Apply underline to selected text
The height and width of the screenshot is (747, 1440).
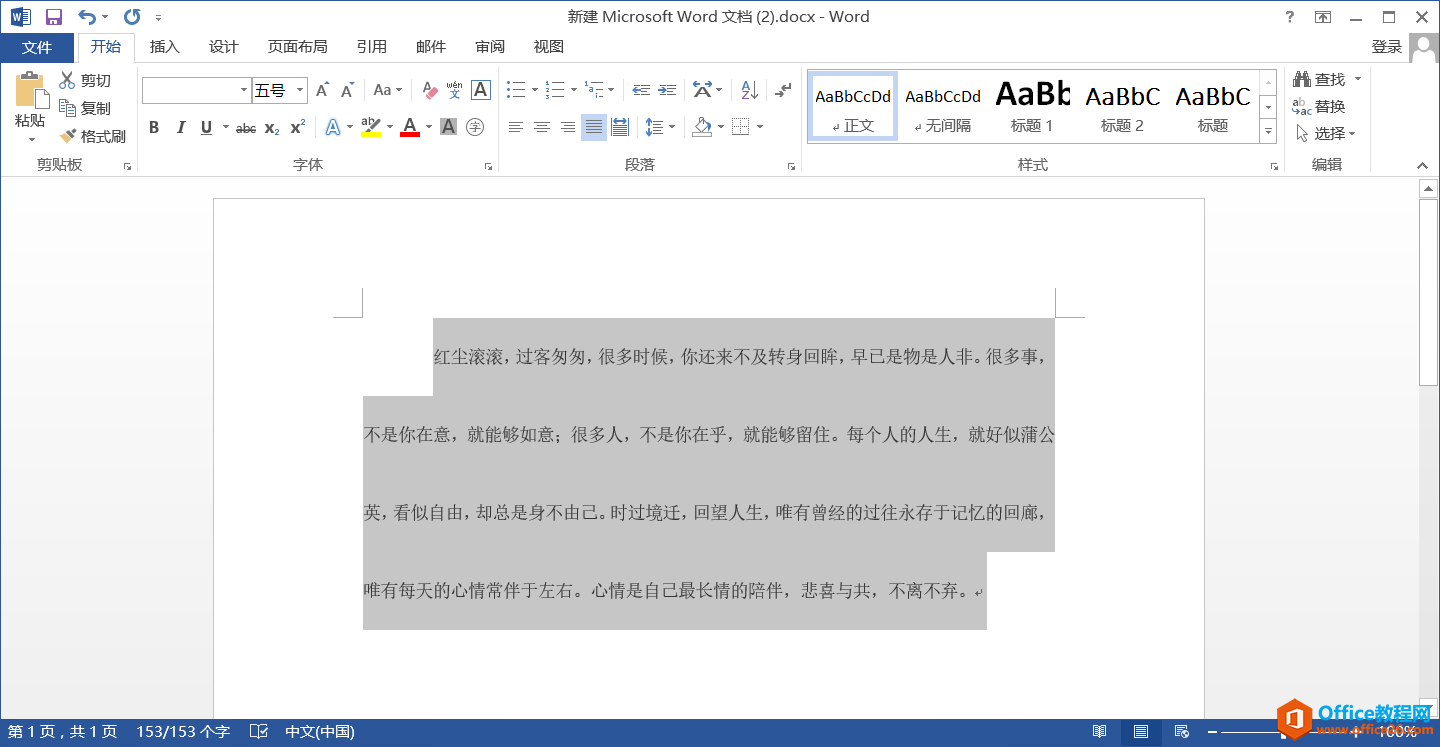[203, 127]
